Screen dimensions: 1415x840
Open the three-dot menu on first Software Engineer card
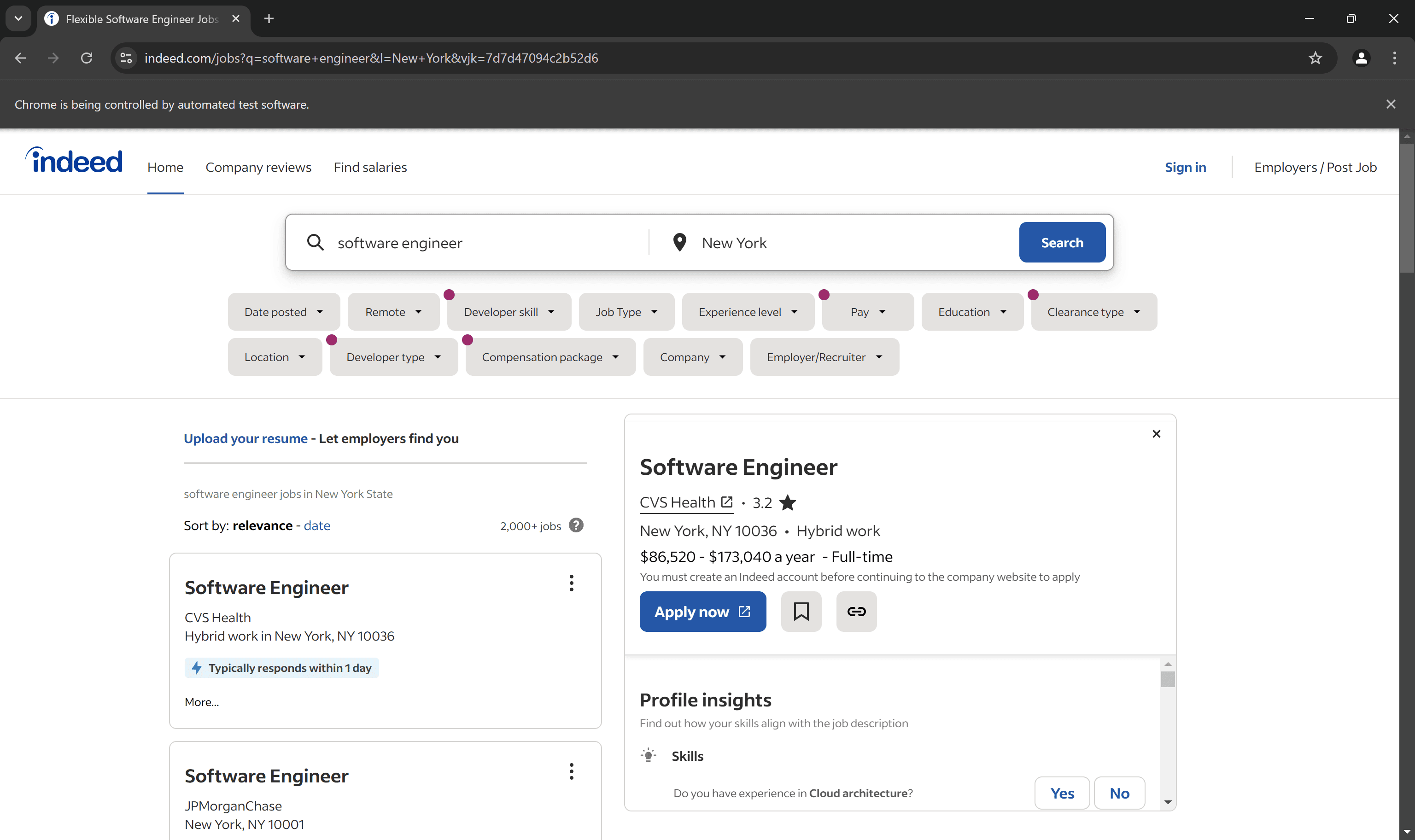(x=571, y=583)
